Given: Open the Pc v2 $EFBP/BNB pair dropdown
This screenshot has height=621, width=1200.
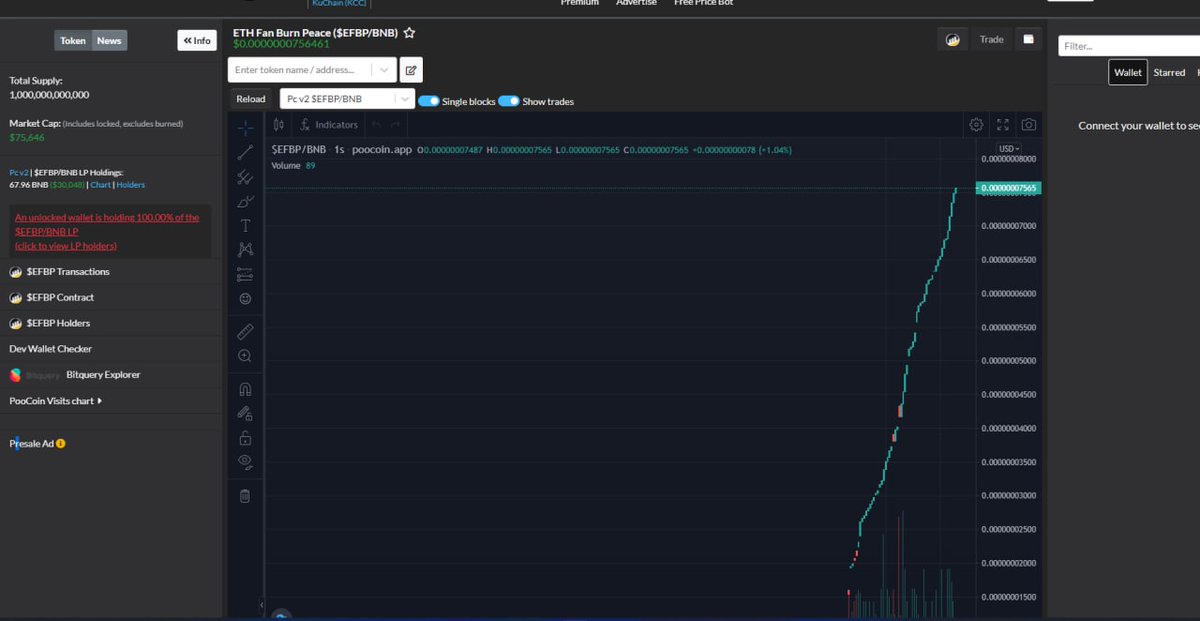Looking at the screenshot, I should click(347, 99).
